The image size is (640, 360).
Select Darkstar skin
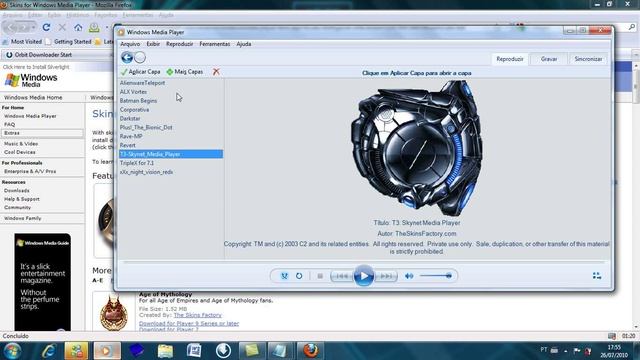coord(171,118)
